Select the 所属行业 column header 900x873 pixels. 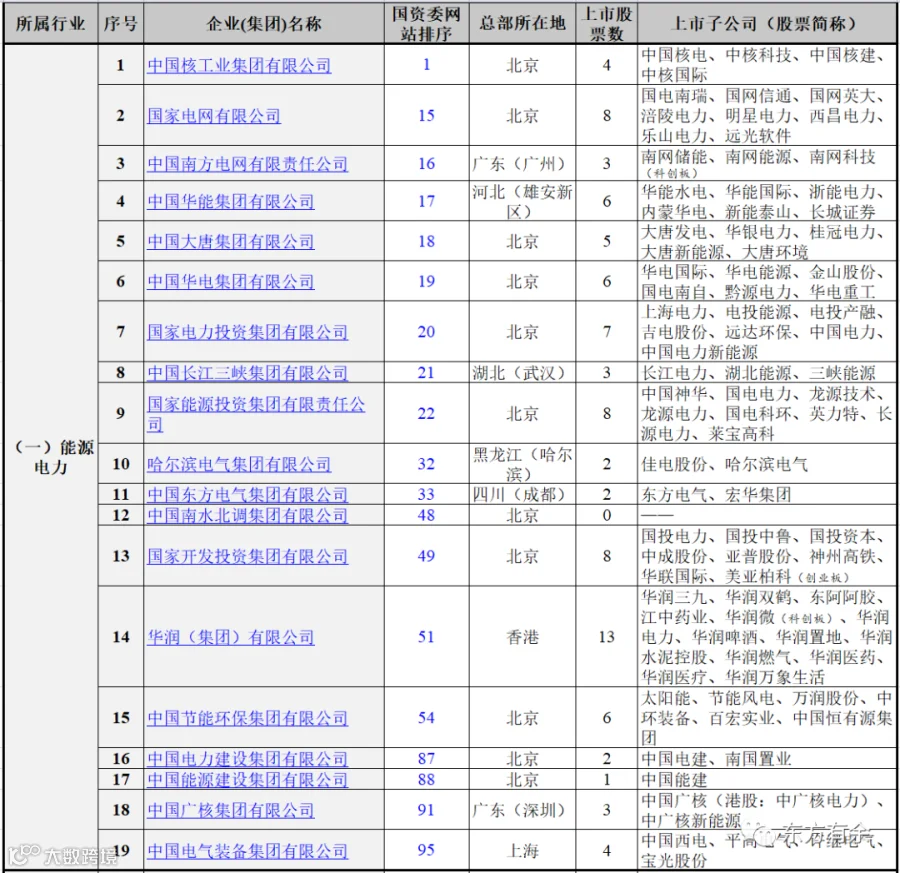(51, 24)
